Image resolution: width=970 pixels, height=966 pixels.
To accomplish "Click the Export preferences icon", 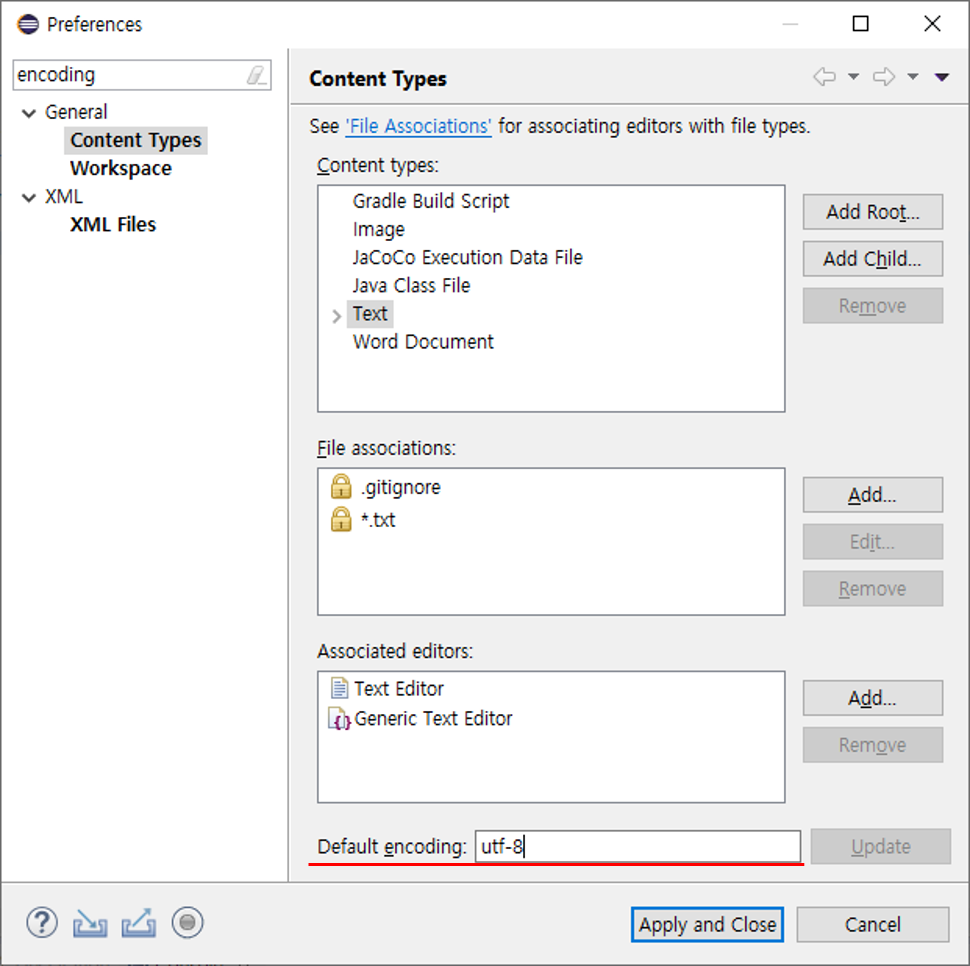I will tap(138, 923).
